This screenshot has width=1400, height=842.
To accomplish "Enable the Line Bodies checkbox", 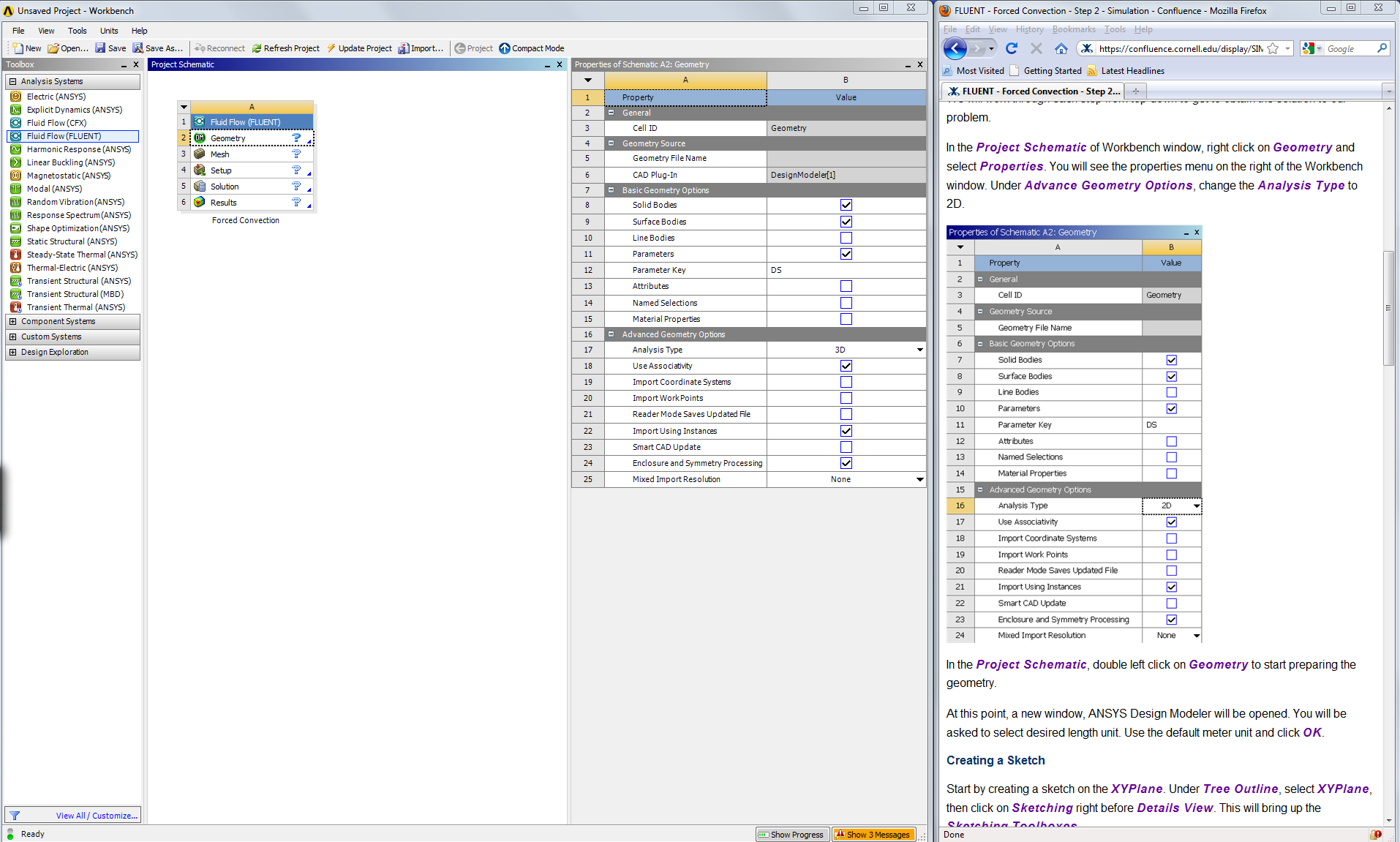I will click(x=846, y=238).
